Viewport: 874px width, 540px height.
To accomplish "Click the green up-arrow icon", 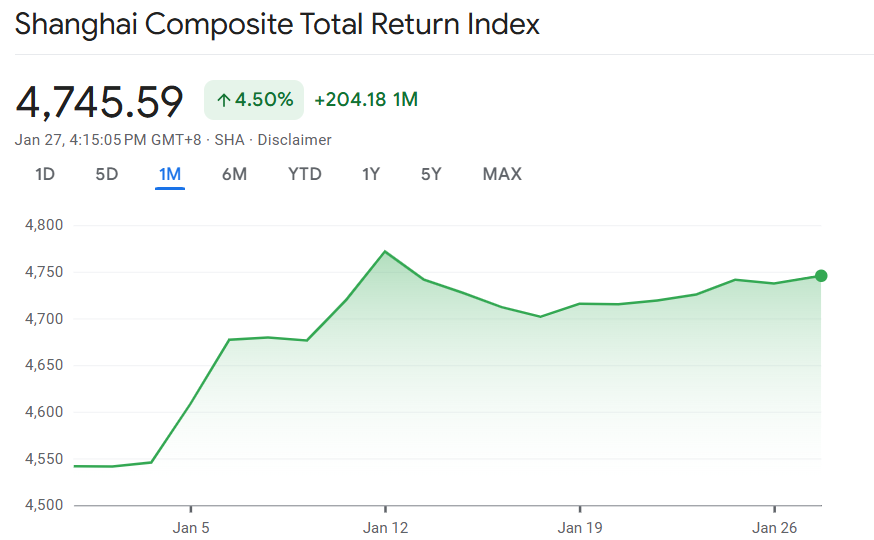I will (224, 100).
